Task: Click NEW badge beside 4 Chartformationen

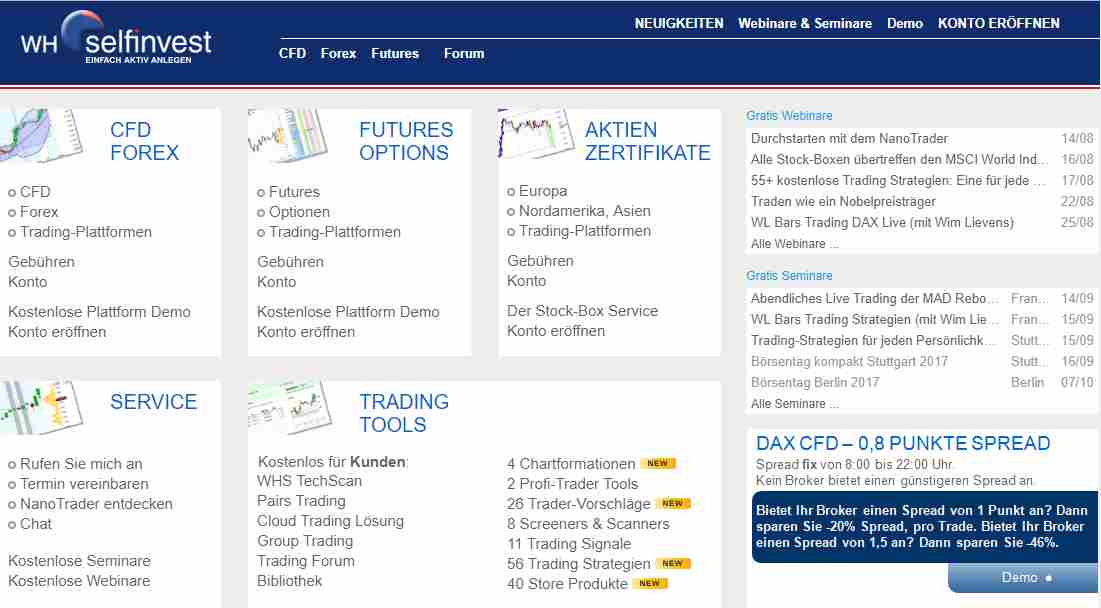Action: pos(658,463)
